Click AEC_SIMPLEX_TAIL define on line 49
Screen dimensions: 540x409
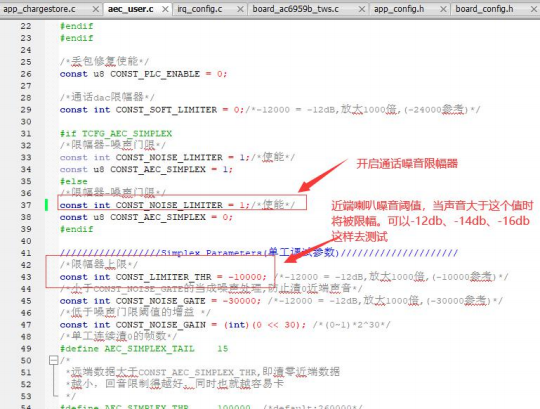pyautogui.click(x=149, y=349)
